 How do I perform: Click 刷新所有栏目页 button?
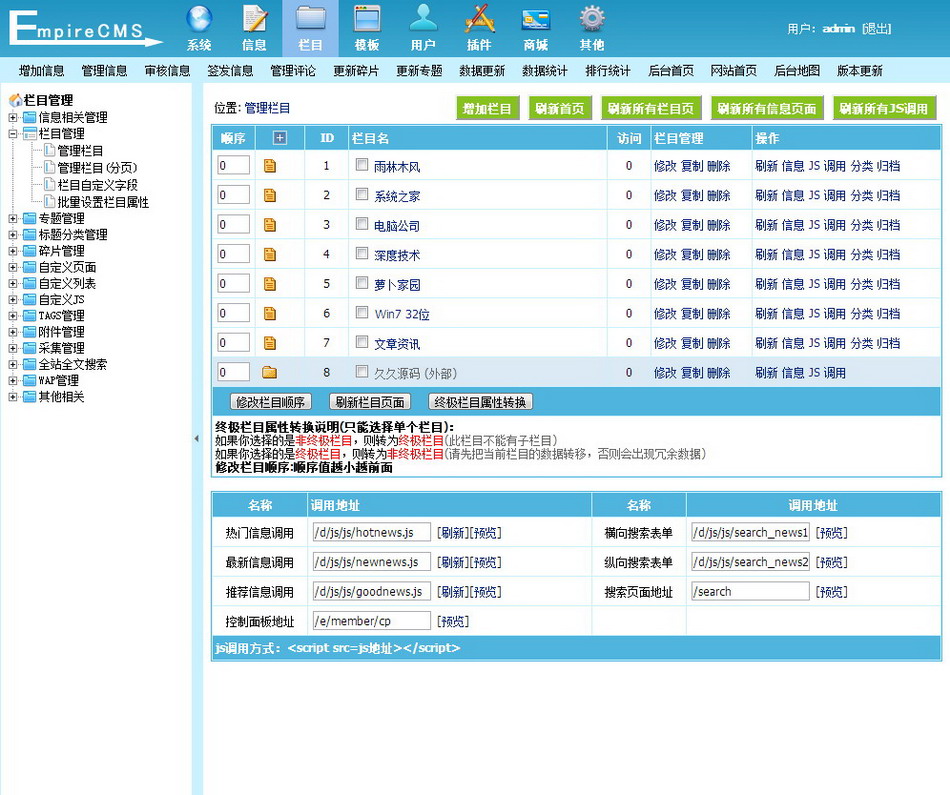tap(651, 108)
